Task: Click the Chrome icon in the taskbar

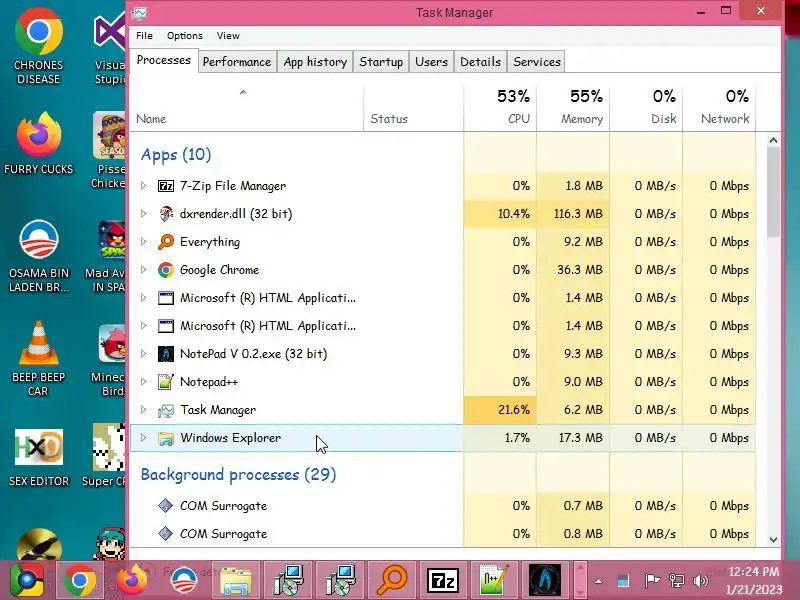Action: [80, 581]
